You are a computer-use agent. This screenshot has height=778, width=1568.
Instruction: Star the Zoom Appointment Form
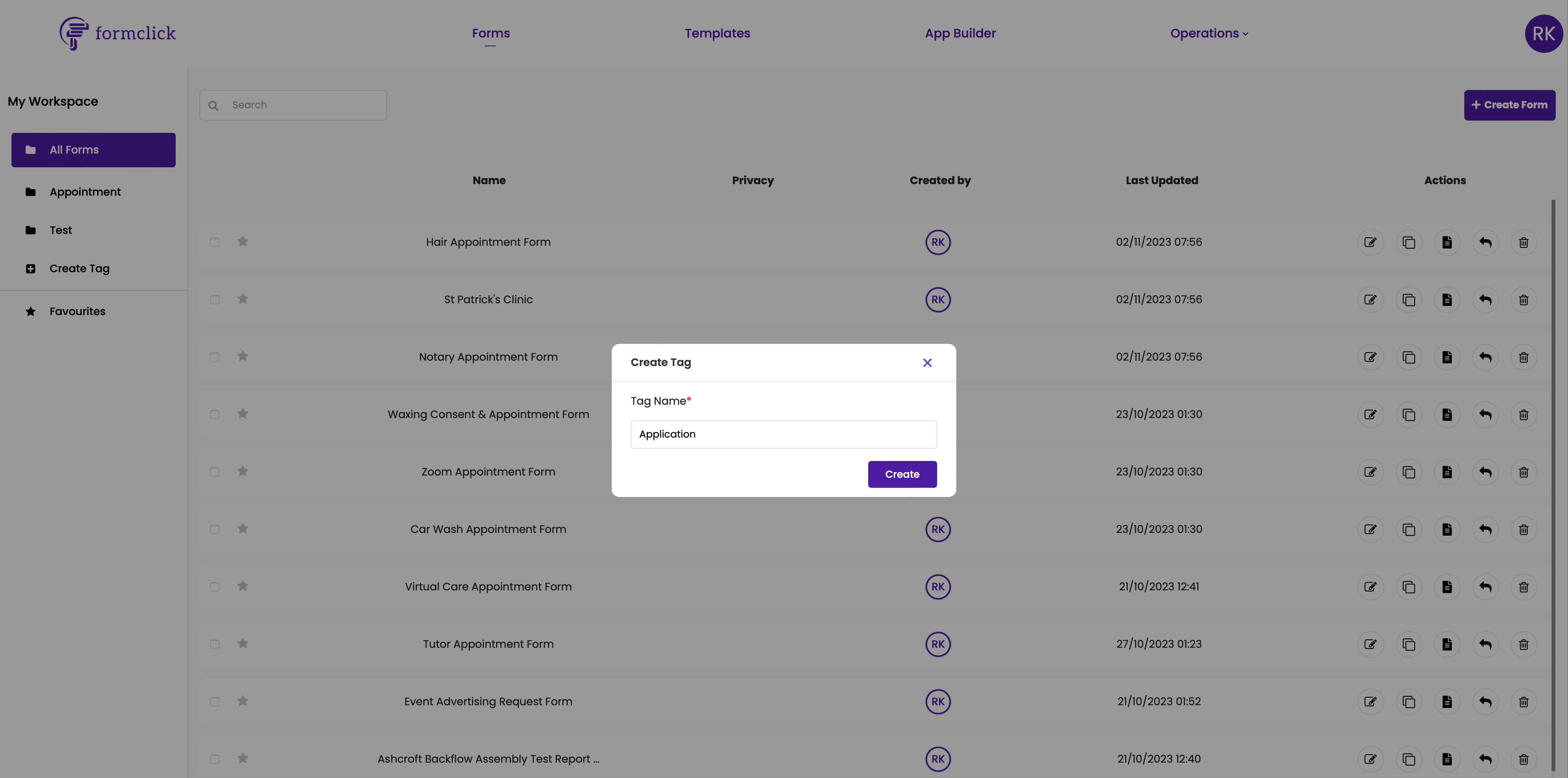pos(243,471)
